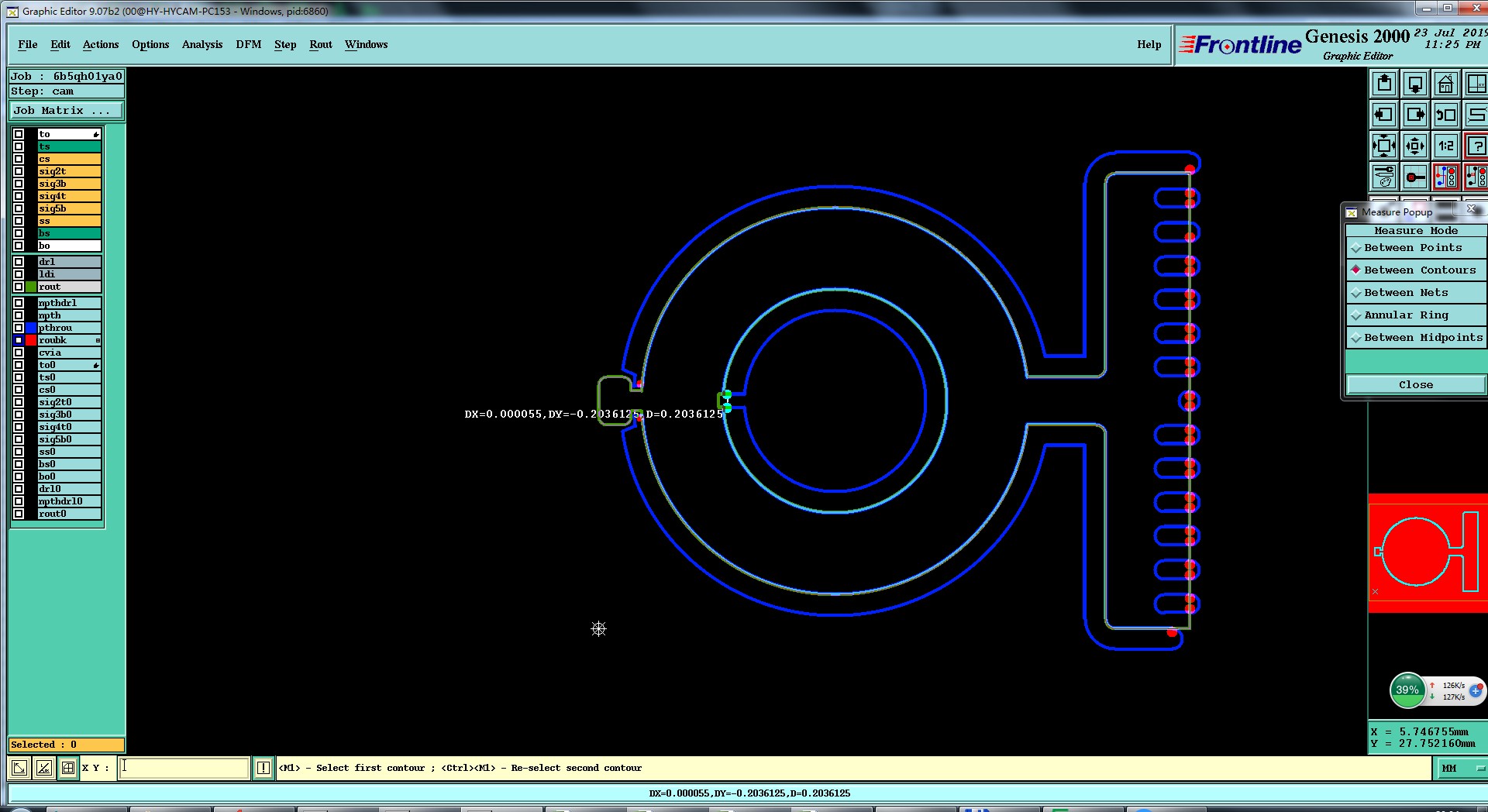Viewport: 1488px width, 812px height.
Task: Click Close in Measure Popup
Action: click(x=1416, y=385)
